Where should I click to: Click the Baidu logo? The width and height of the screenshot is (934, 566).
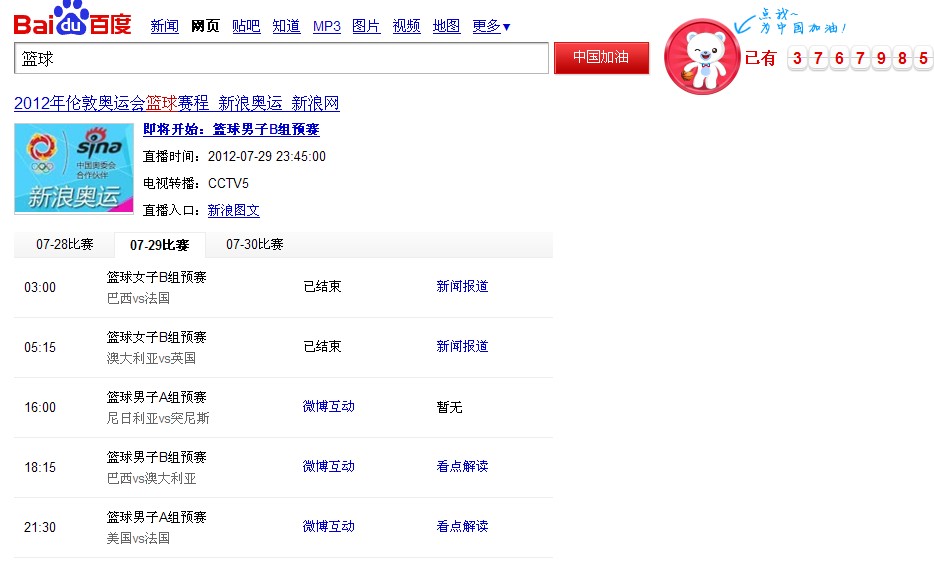(72, 20)
